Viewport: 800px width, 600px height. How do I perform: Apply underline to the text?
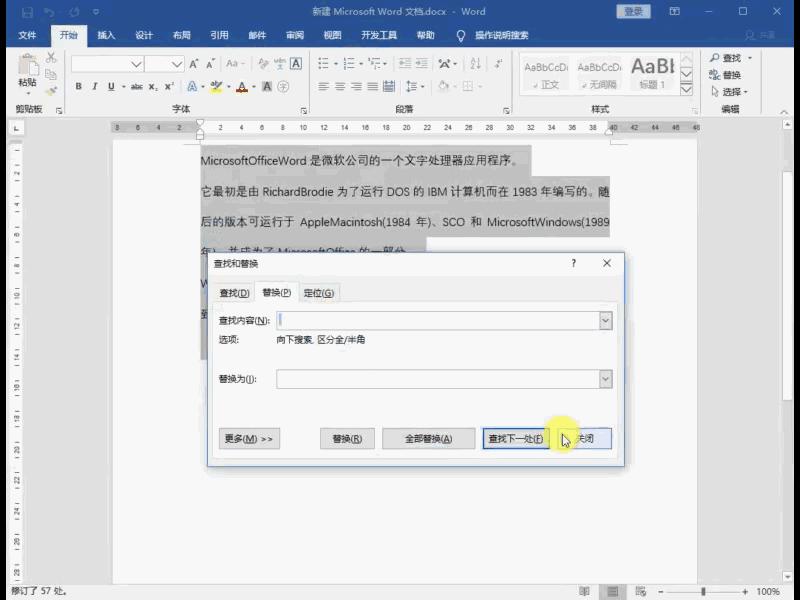point(110,85)
